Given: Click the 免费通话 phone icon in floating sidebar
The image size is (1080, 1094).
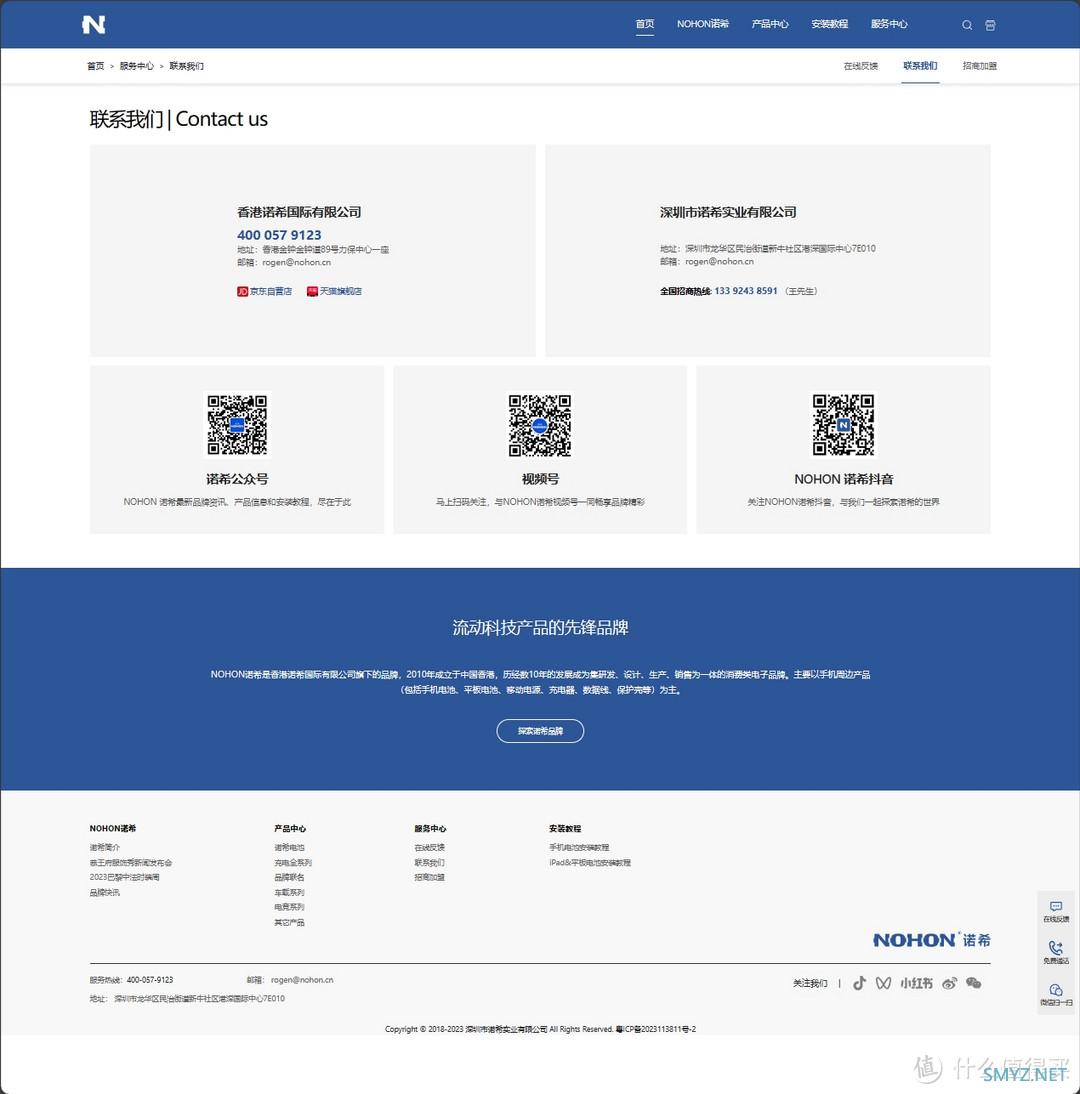Looking at the screenshot, I should [x=1056, y=947].
